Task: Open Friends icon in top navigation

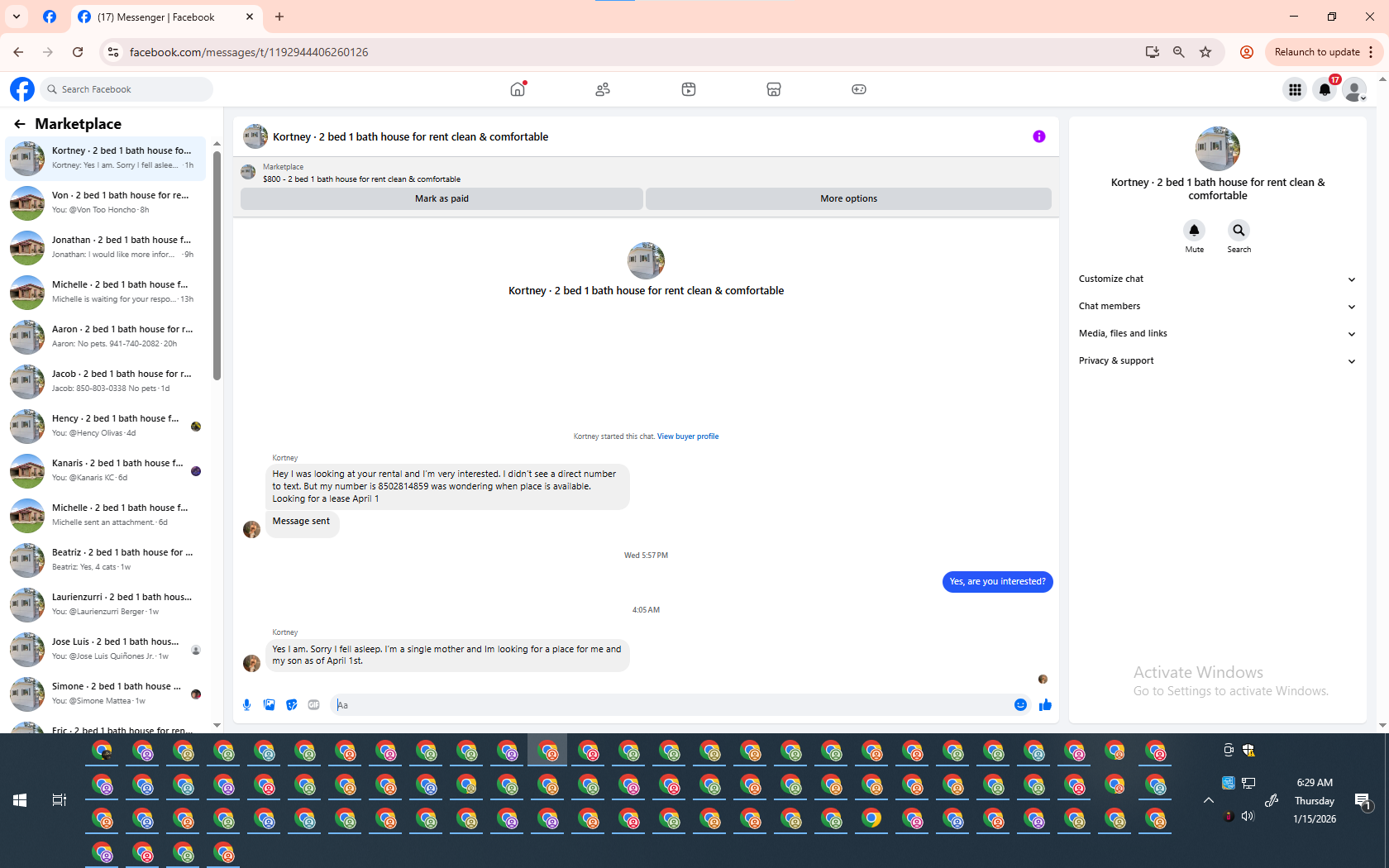Action: click(603, 89)
